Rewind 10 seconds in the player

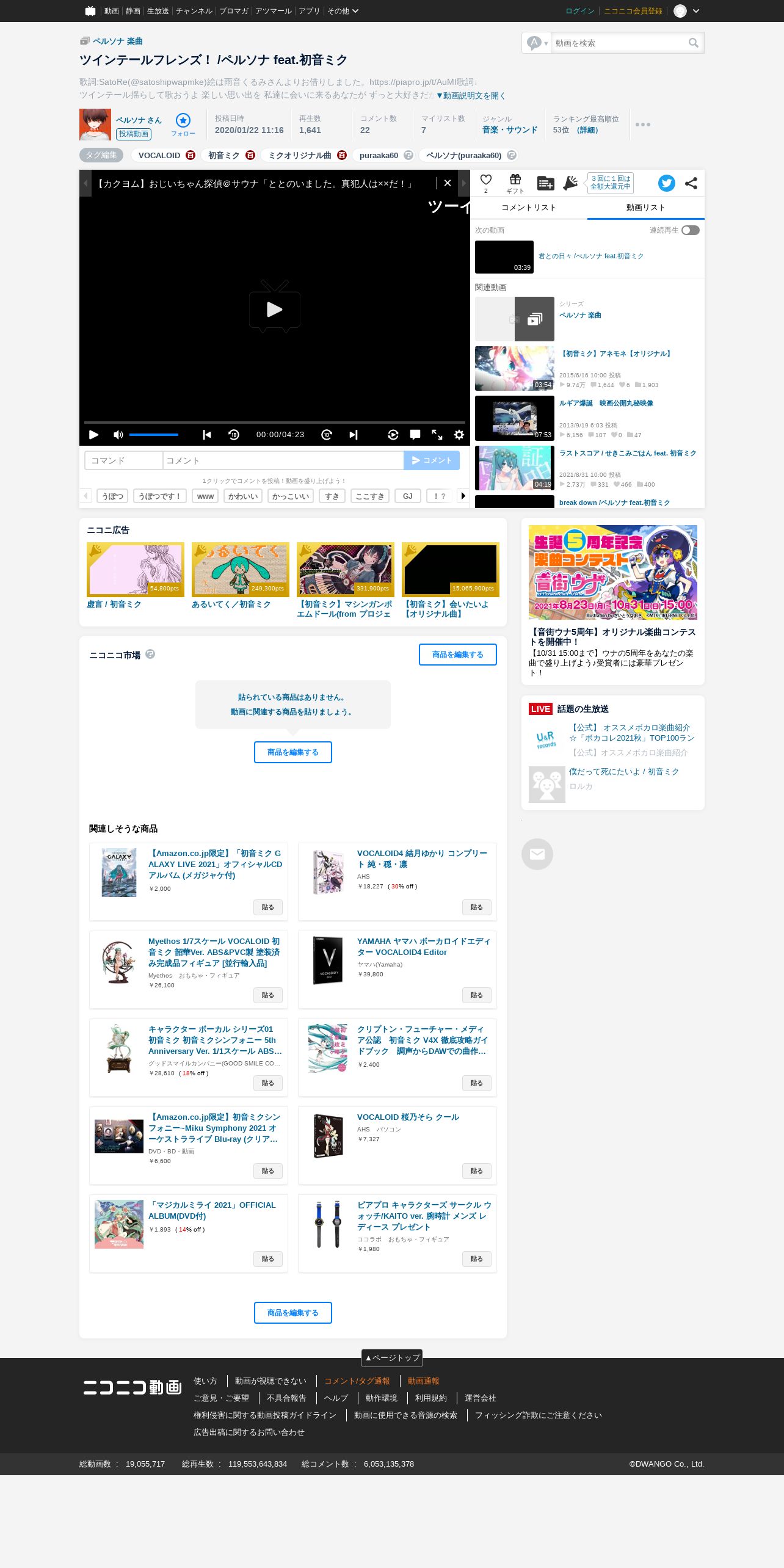234,435
